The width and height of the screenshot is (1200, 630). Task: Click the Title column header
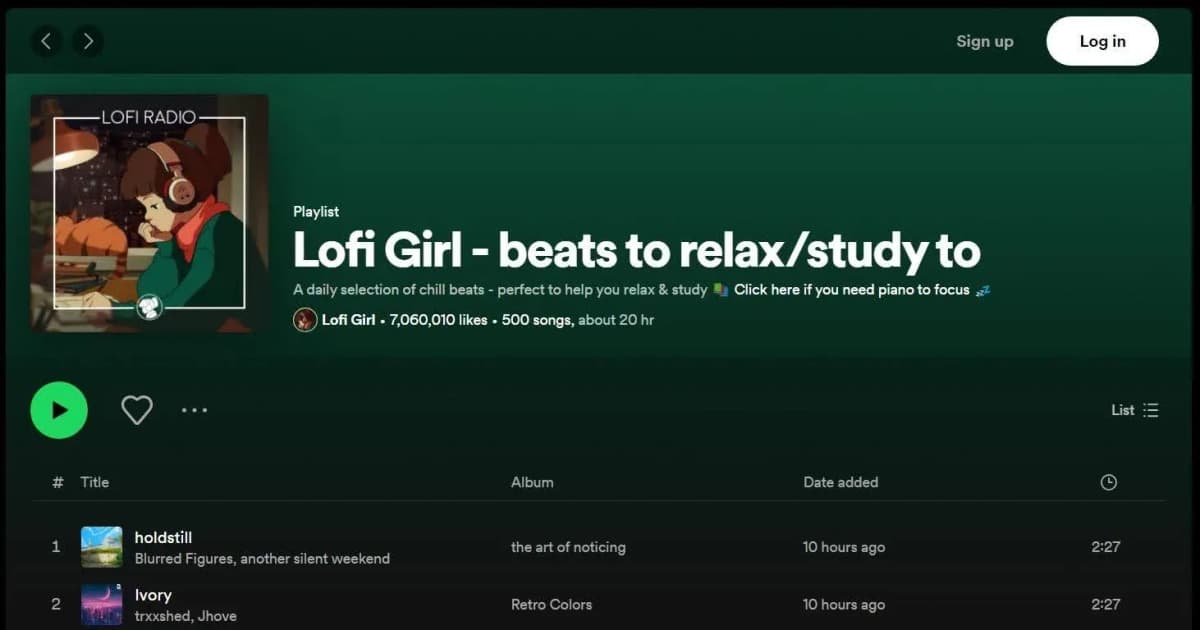click(94, 482)
